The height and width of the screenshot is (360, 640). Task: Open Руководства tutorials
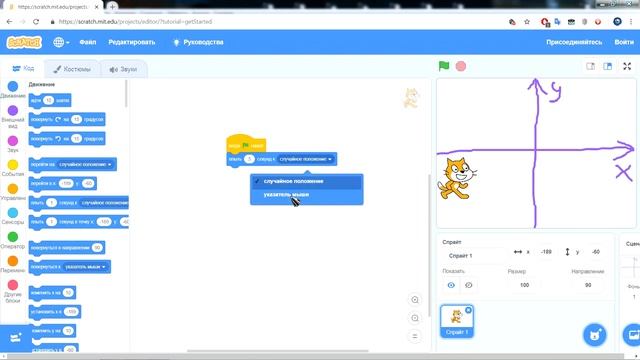point(198,42)
